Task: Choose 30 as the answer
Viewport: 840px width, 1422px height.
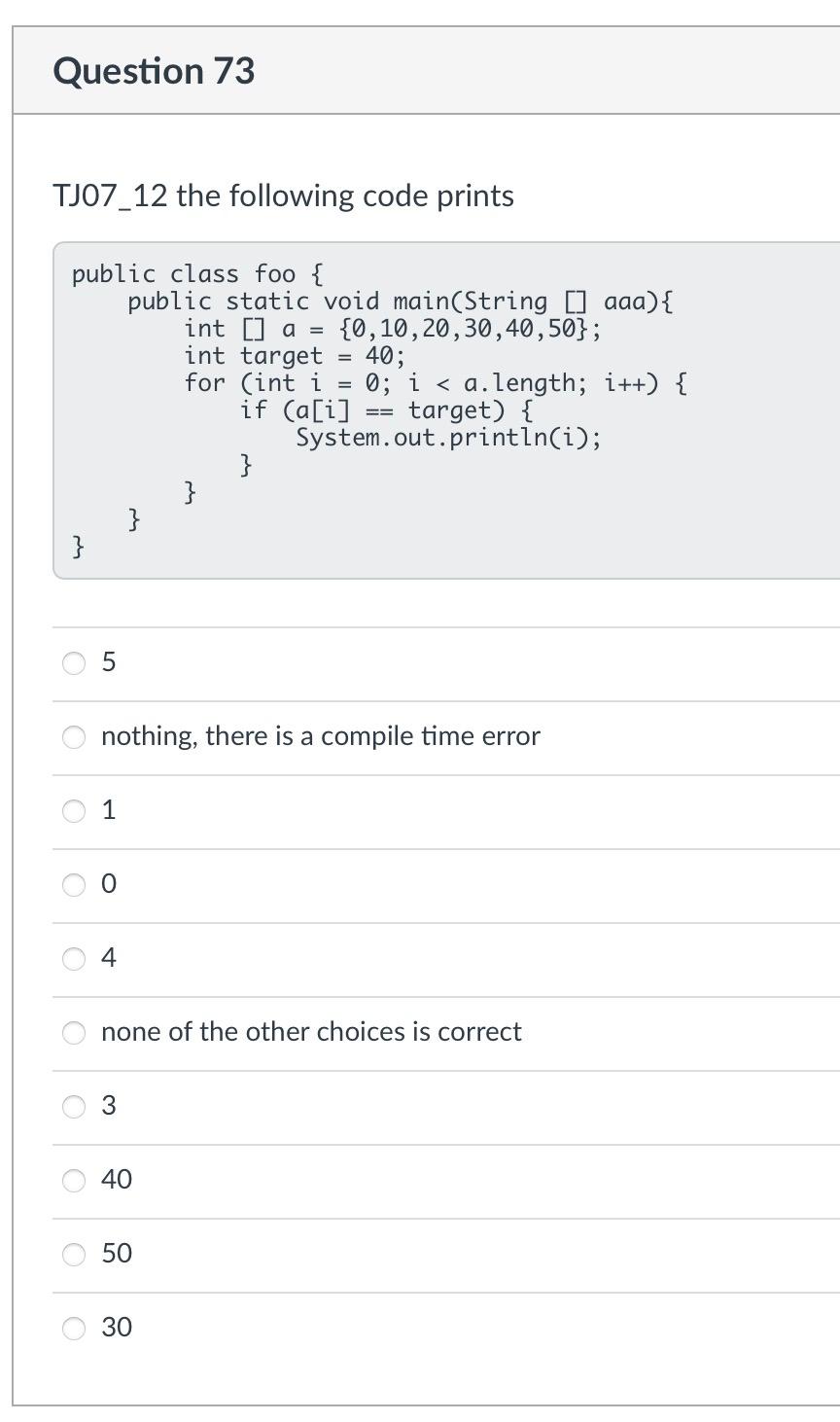Action: 73,1328
